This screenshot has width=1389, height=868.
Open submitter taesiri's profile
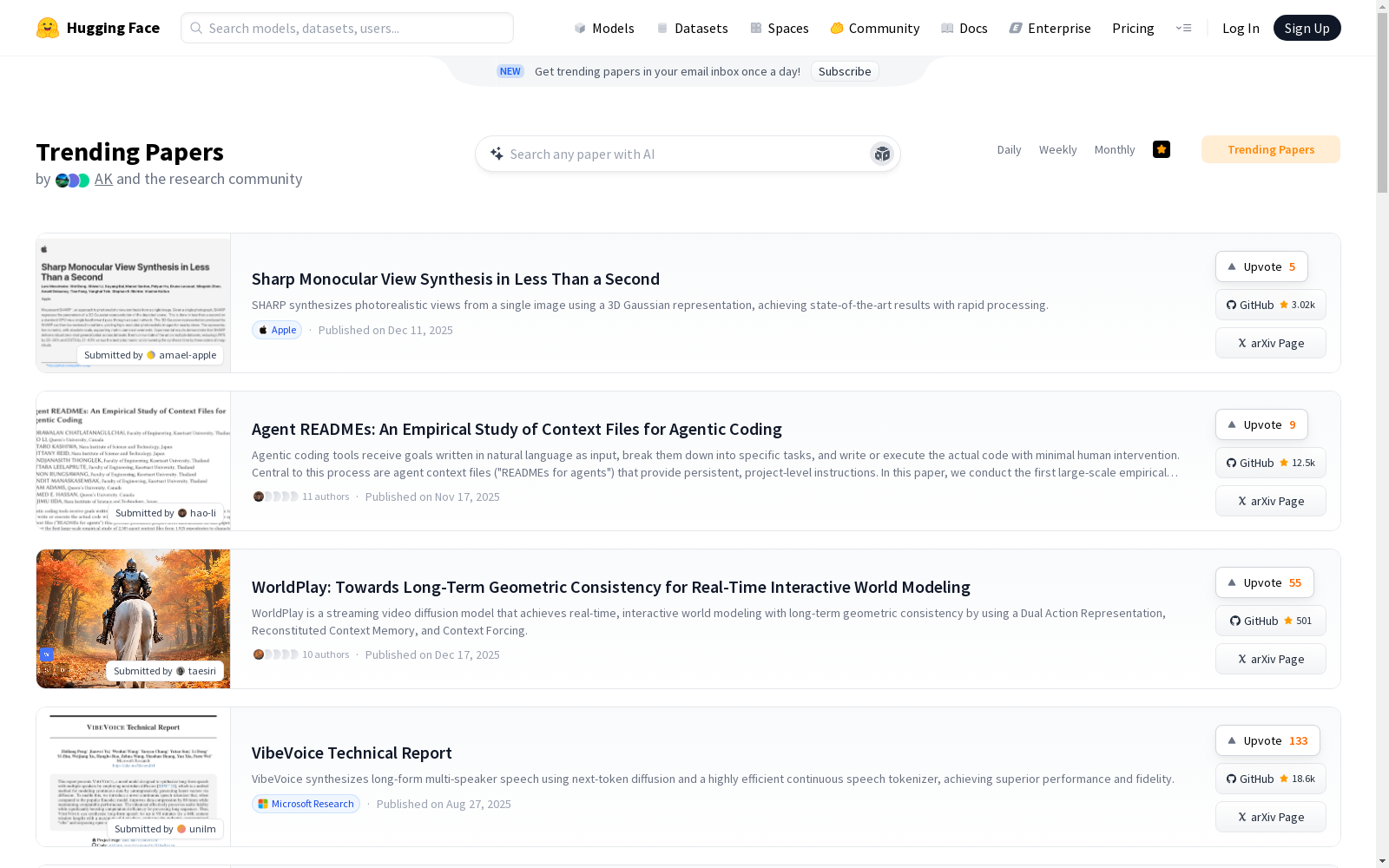(x=165, y=671)
